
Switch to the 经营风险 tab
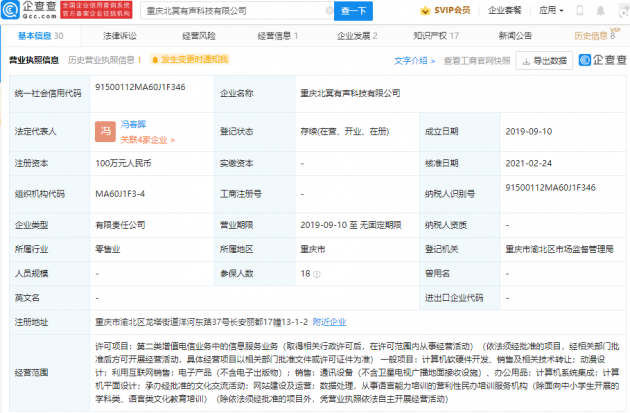(x=199, y=36)
